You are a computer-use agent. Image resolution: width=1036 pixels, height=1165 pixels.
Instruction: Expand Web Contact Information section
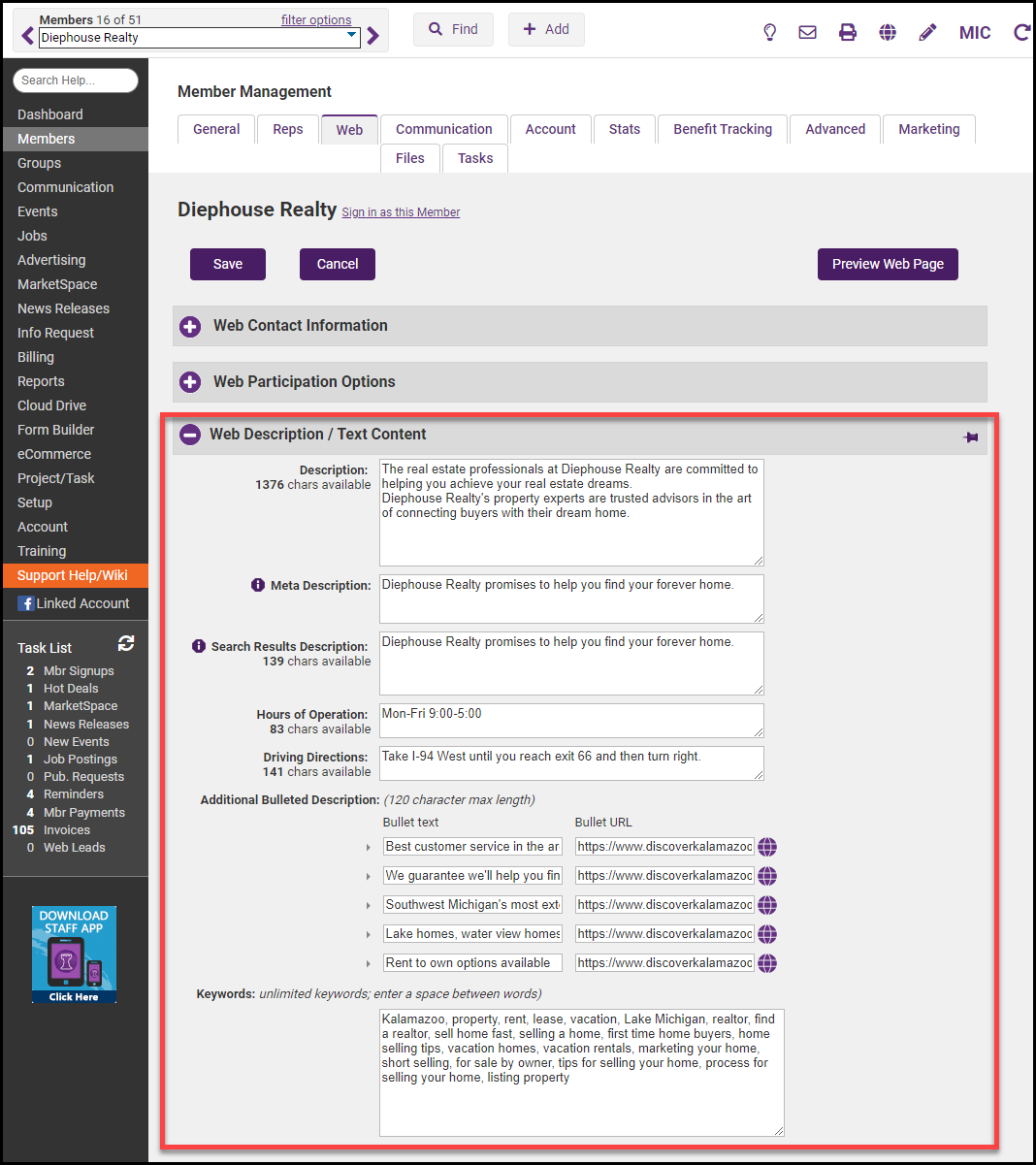pyautogui.click(x=190, y=327)
